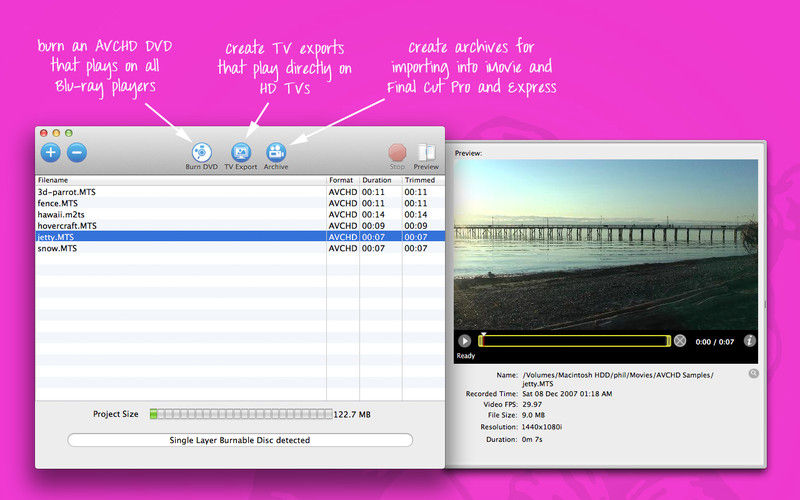Play the jetty video preview

pyautogui.click(x=464, y=341)
